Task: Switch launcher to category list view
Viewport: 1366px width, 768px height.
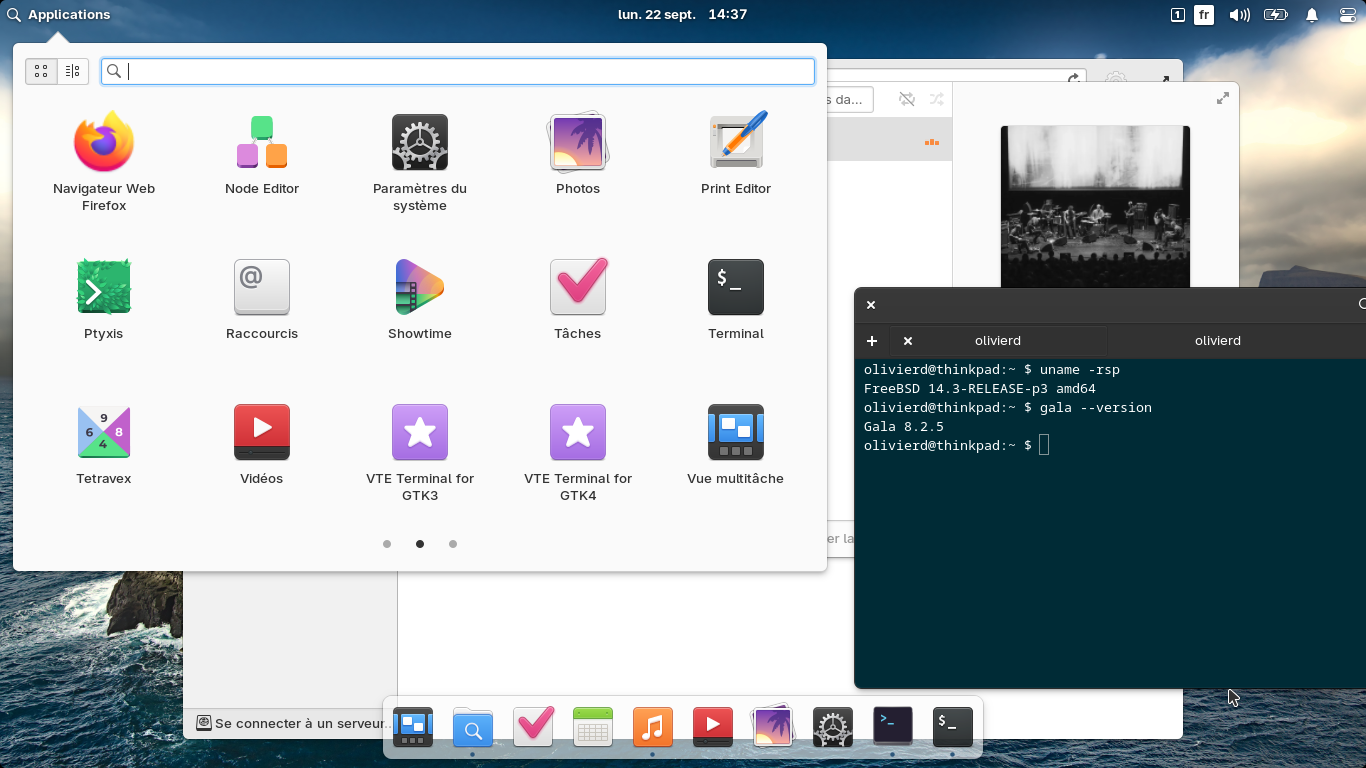Action: point(73,71)
